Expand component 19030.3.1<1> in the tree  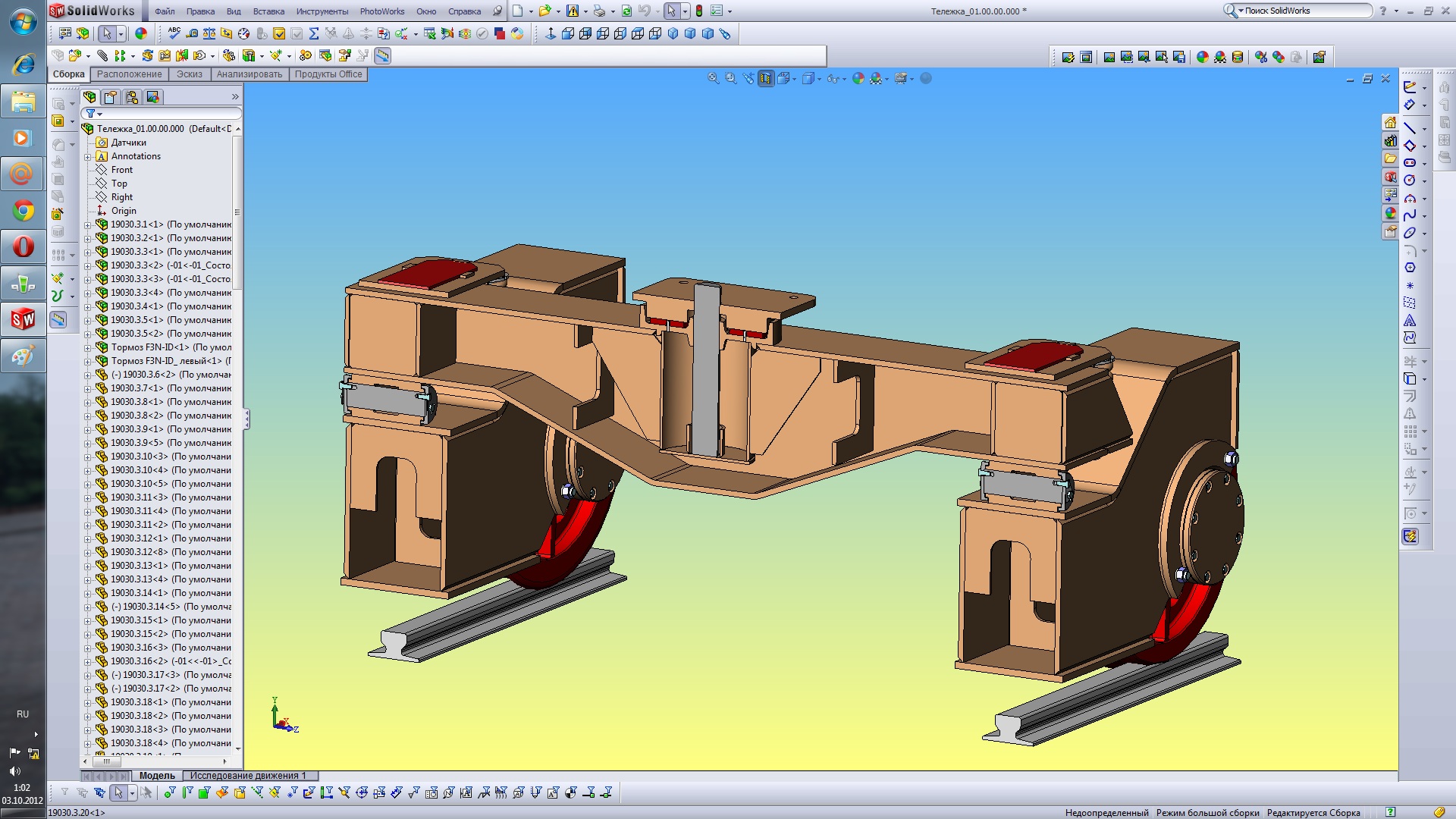coord(88,224)
